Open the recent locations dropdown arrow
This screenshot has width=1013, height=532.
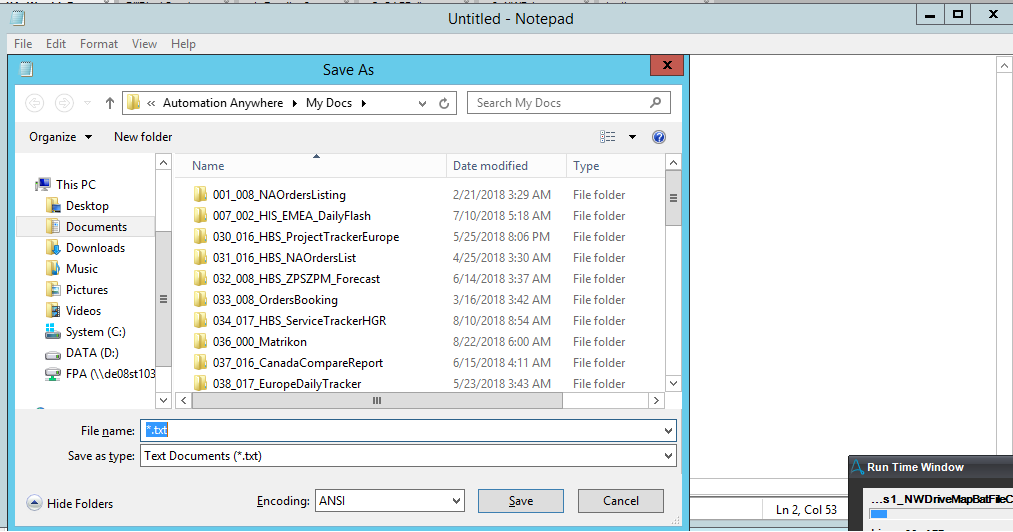point(88,103)
